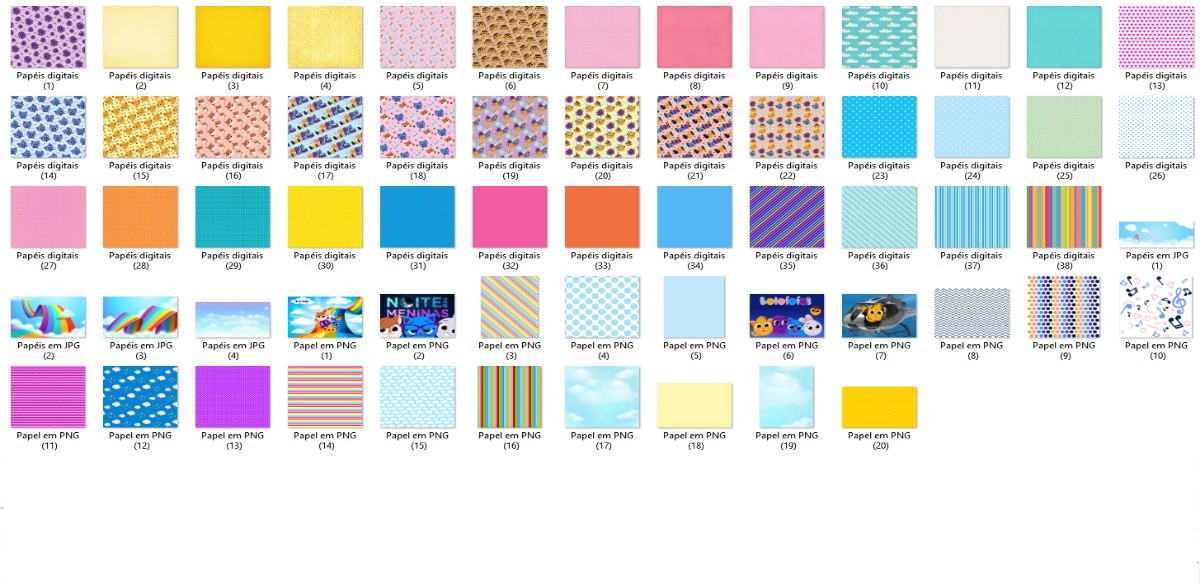1200x584 pixels.
Task: Select the cloud-patterned Papéis digitais (10) thumbnail
Action: [x=879, y=37]
